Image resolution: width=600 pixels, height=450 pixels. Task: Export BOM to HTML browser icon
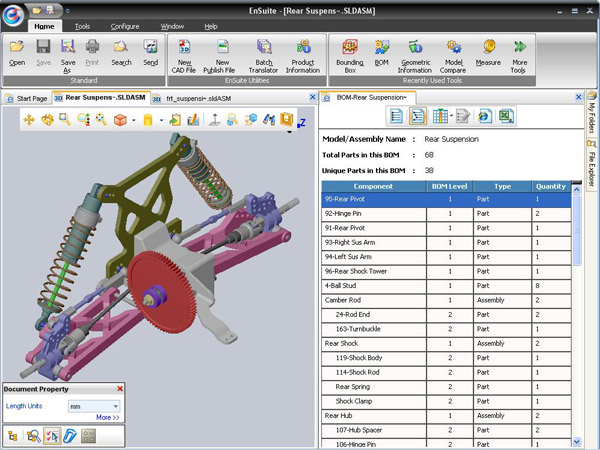(x=485, y=116)
